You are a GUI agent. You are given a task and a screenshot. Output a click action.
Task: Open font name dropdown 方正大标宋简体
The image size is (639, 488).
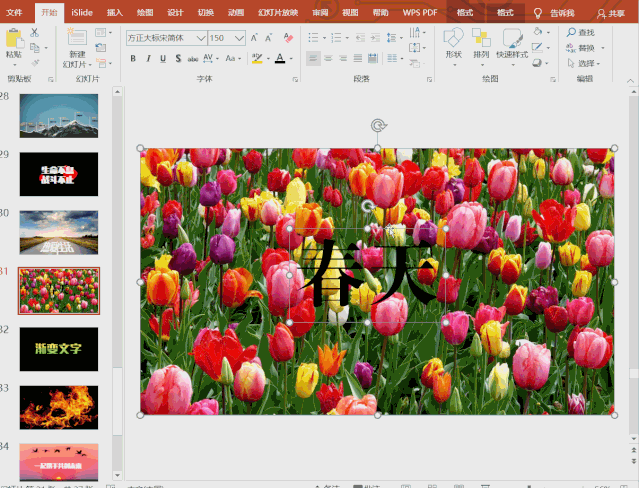tap(201, 38)
